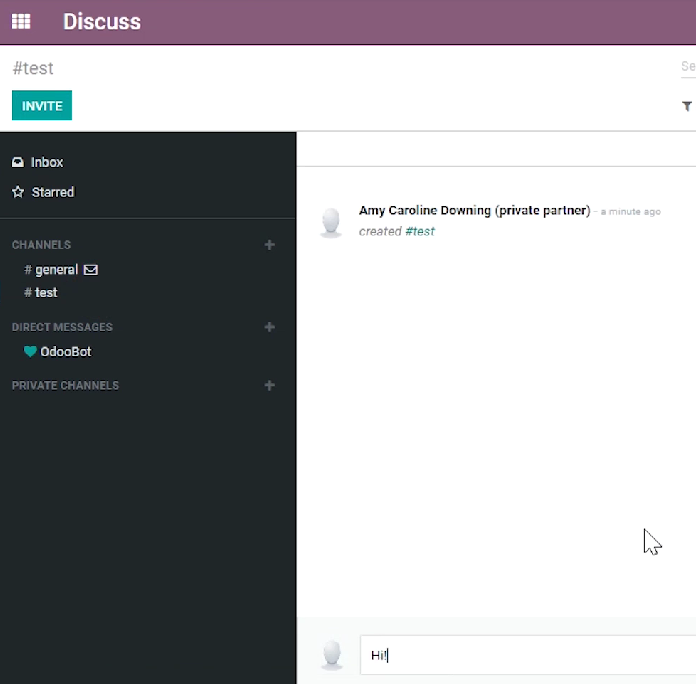This screenshot has height=684, width=696.
Task: Add a new private channel with plus
Action: (x=269, y=385)
